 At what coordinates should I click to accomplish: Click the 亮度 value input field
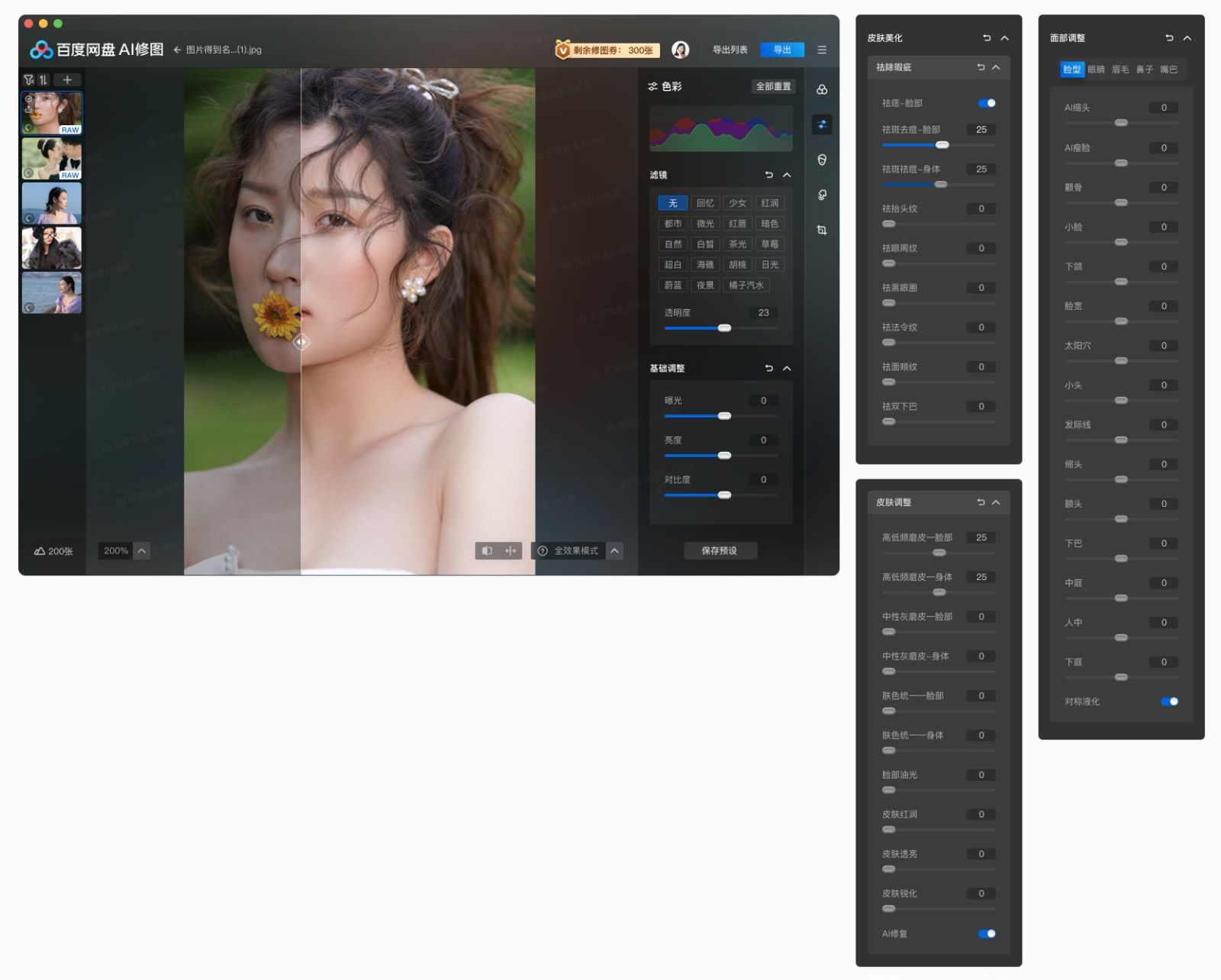click(763, 440)
